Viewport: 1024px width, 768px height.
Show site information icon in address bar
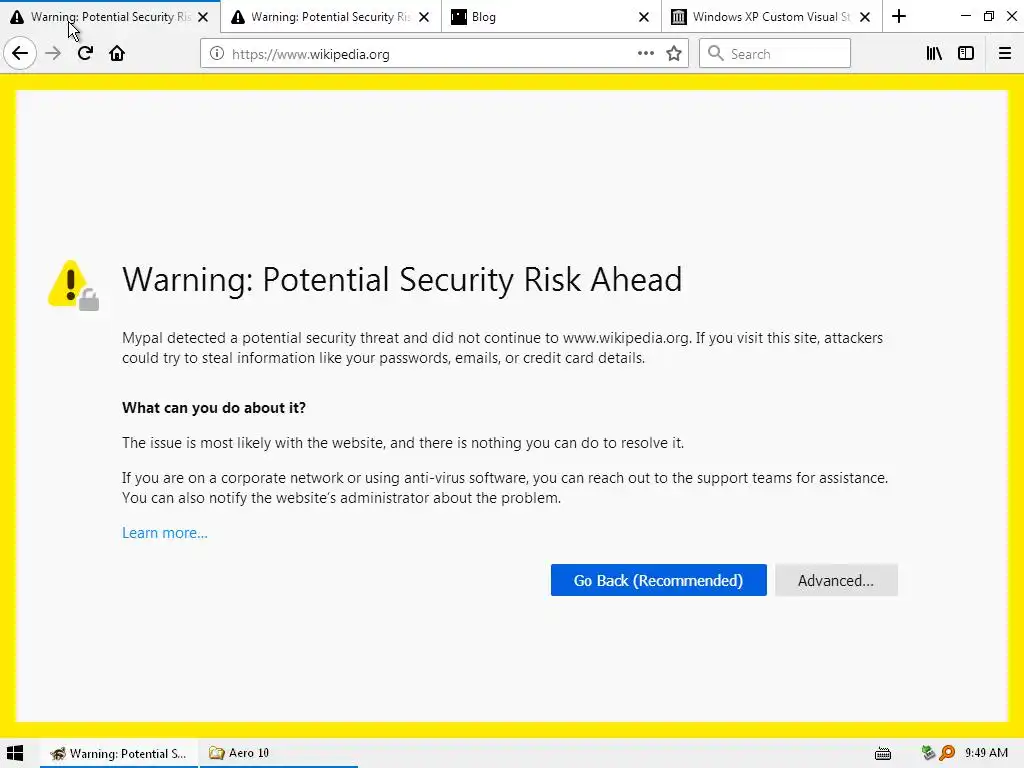click(x=217, y=54)
